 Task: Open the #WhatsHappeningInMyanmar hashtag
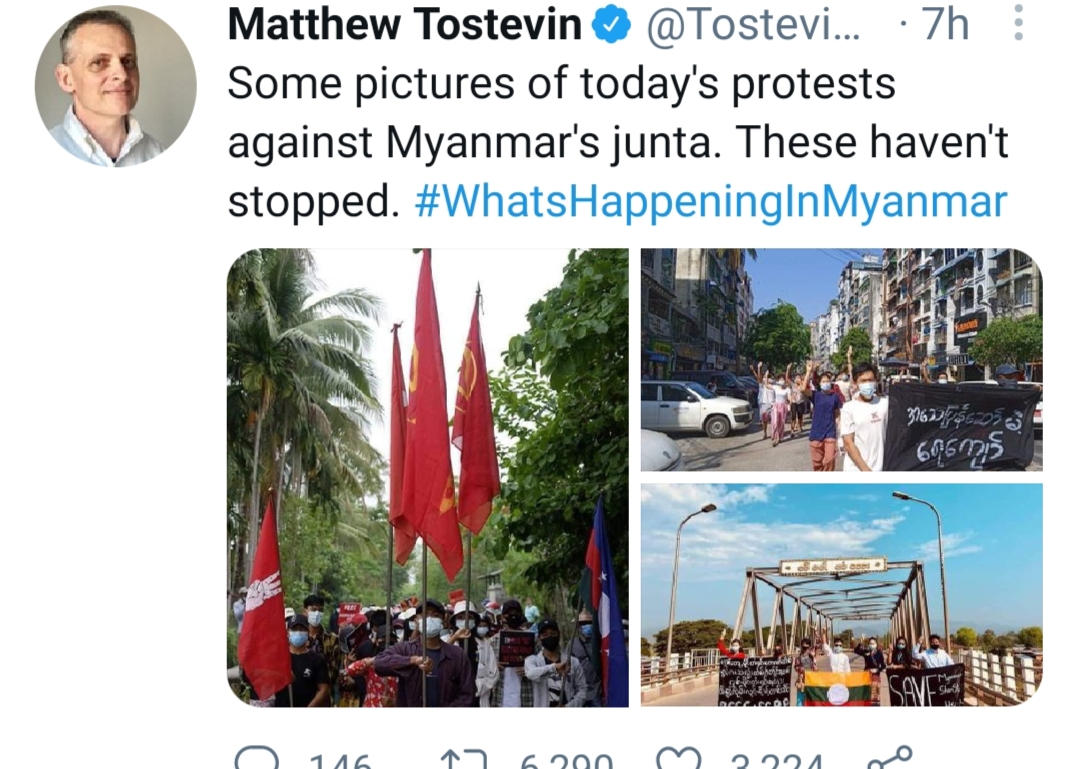click(x=711, y=201)
